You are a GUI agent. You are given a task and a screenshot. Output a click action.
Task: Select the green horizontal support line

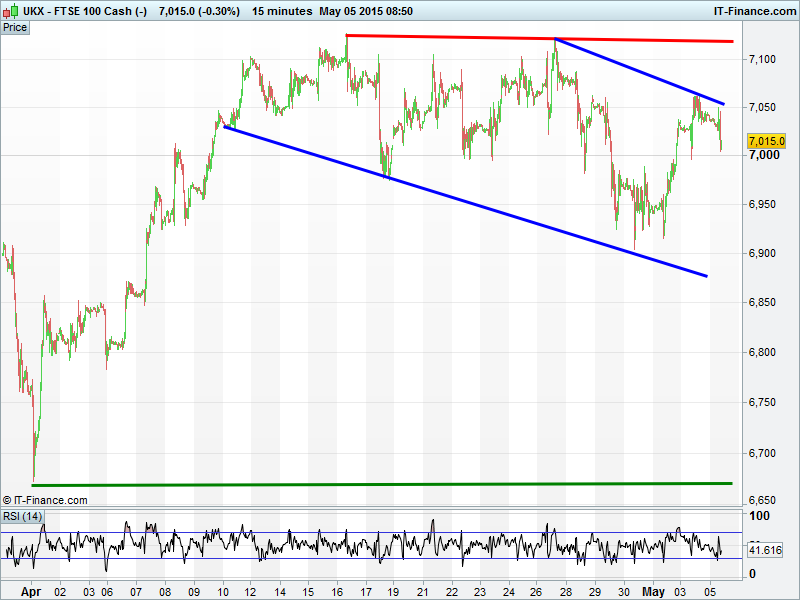[x=382, y=484]
